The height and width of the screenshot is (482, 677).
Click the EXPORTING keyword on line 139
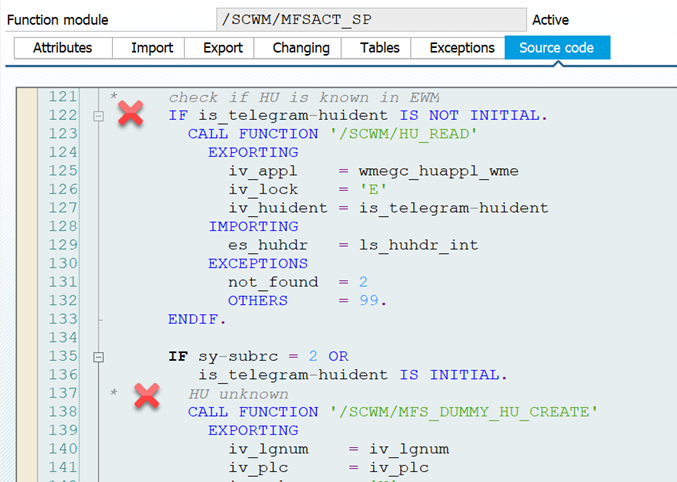[x=253, y=431]
